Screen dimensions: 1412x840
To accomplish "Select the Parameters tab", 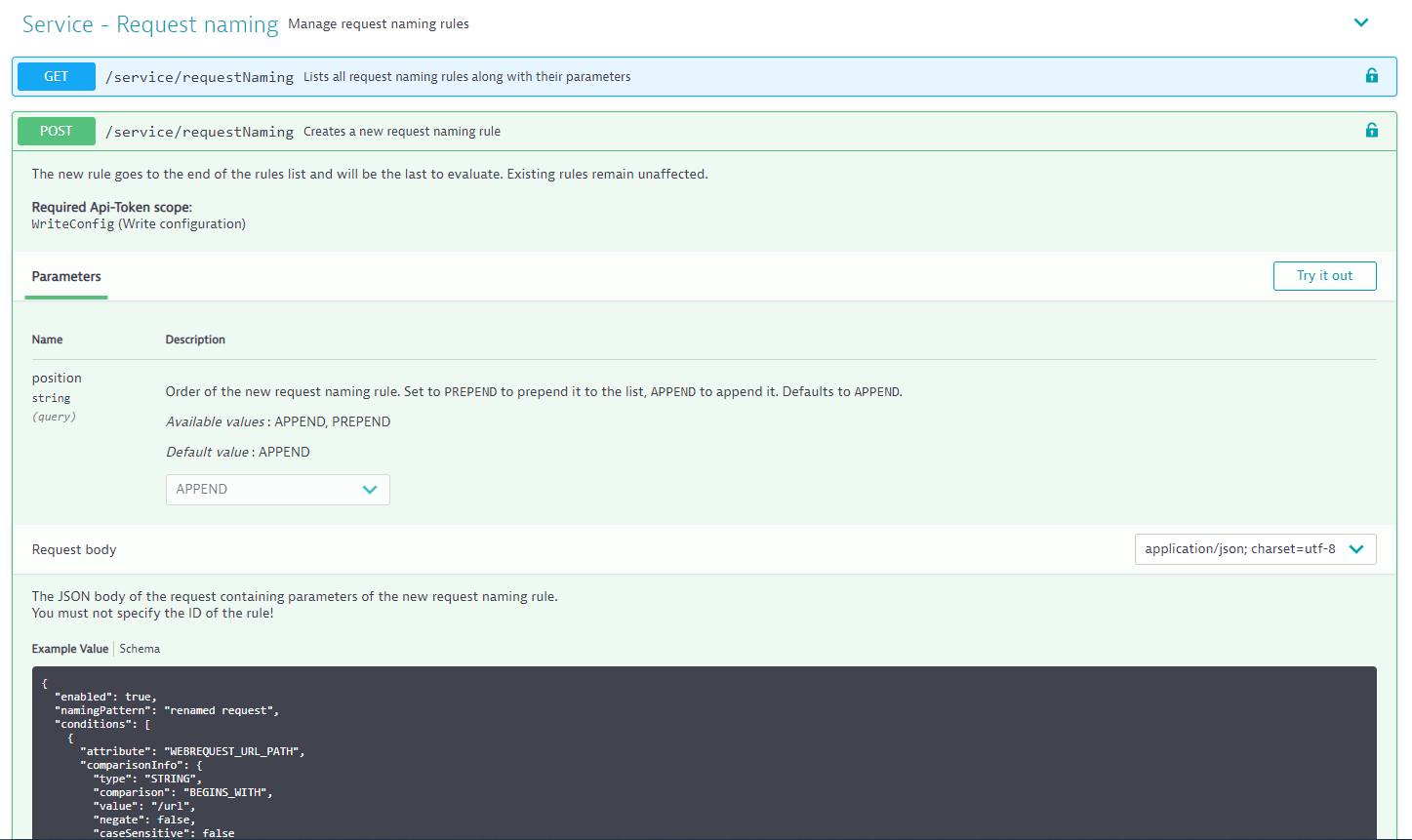I will coord(66,276).
